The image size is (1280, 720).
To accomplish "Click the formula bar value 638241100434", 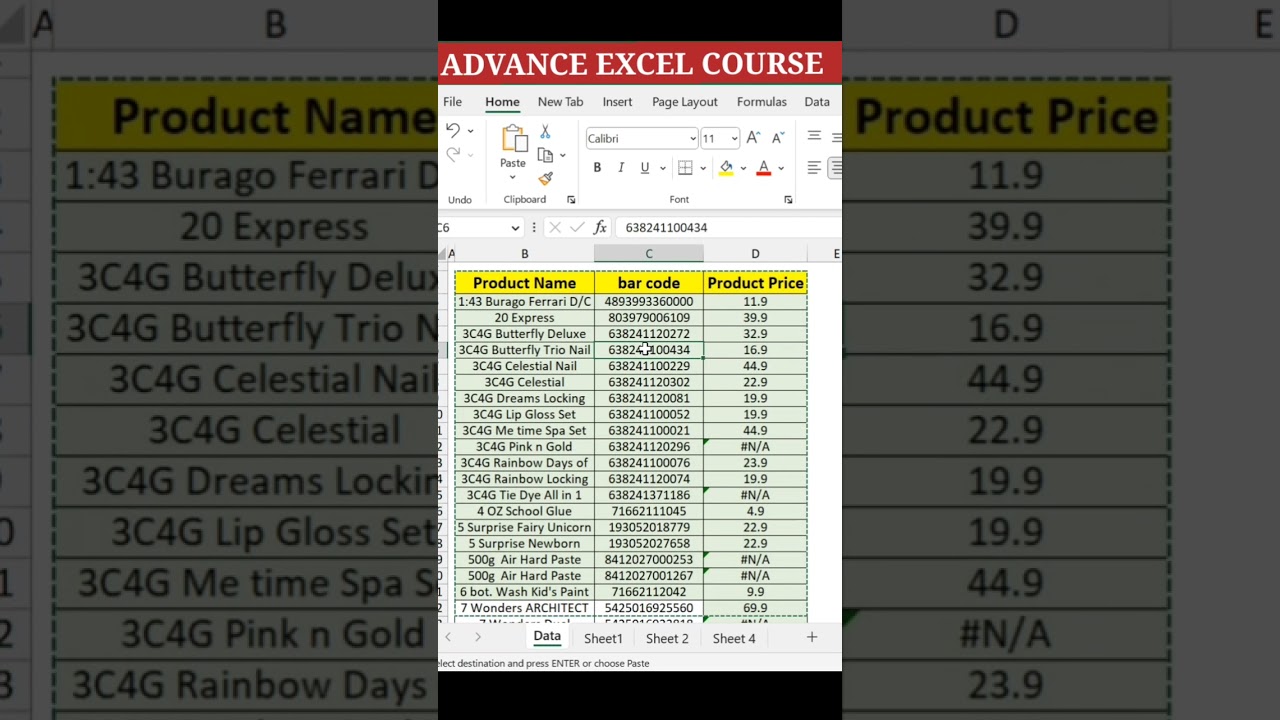I will point(666,228).
